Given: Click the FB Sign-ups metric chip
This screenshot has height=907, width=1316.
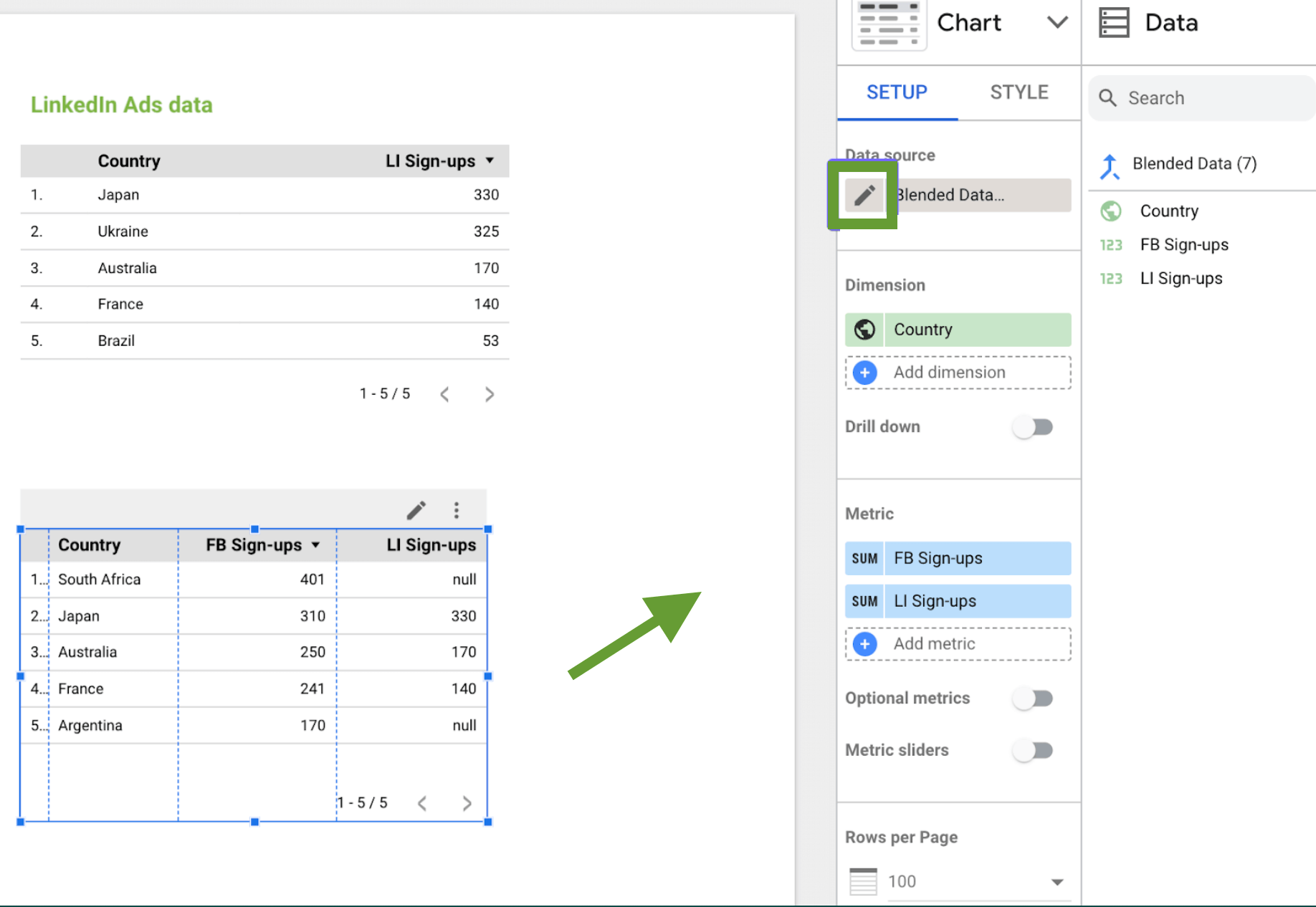Looking at the screenshot, I should coord(958,559).
